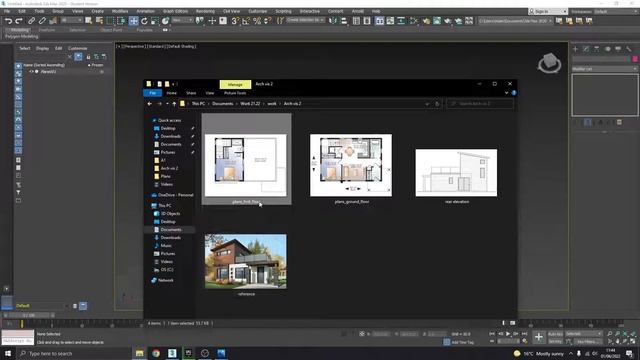Click the Modeling ribbon tab
Viewport: 640px width, 360px height.
click(x=19, y=30)
